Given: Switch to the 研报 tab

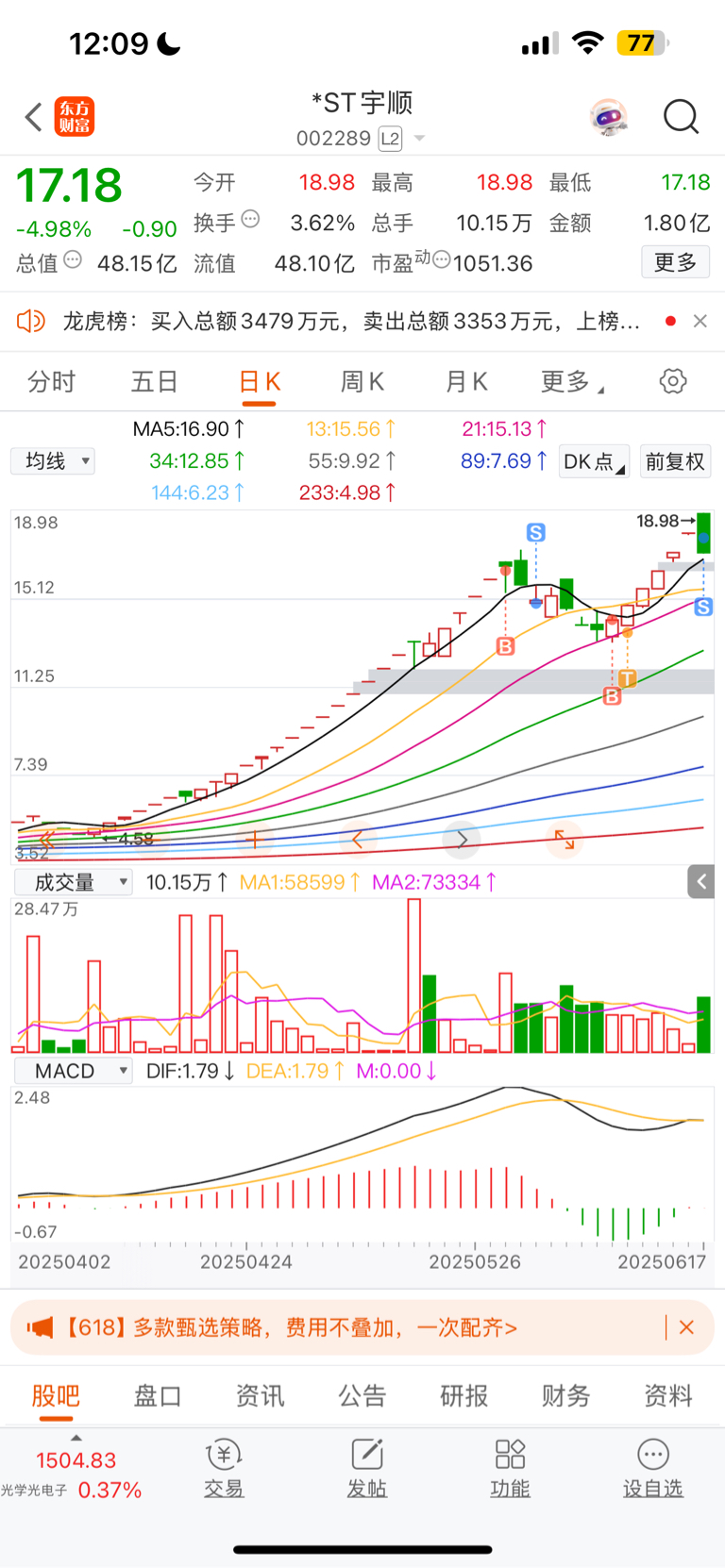Looking at the screenshot, I should [464, 1396].
